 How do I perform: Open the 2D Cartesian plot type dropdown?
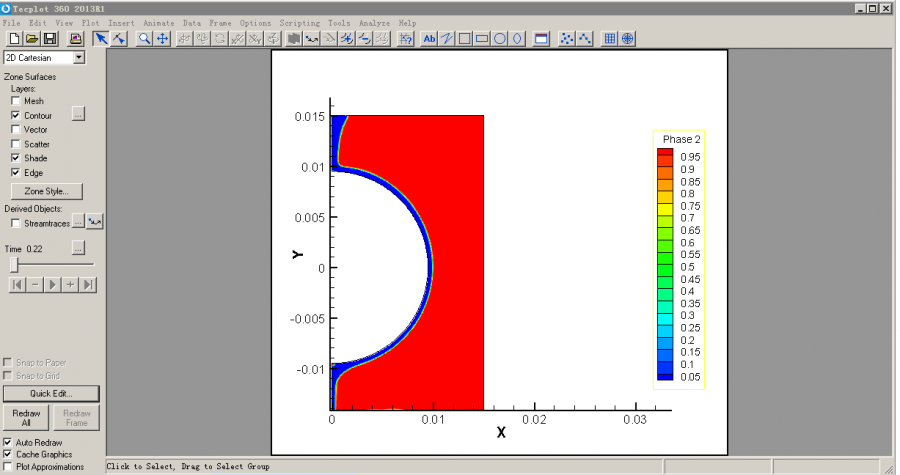coord(79,58)
